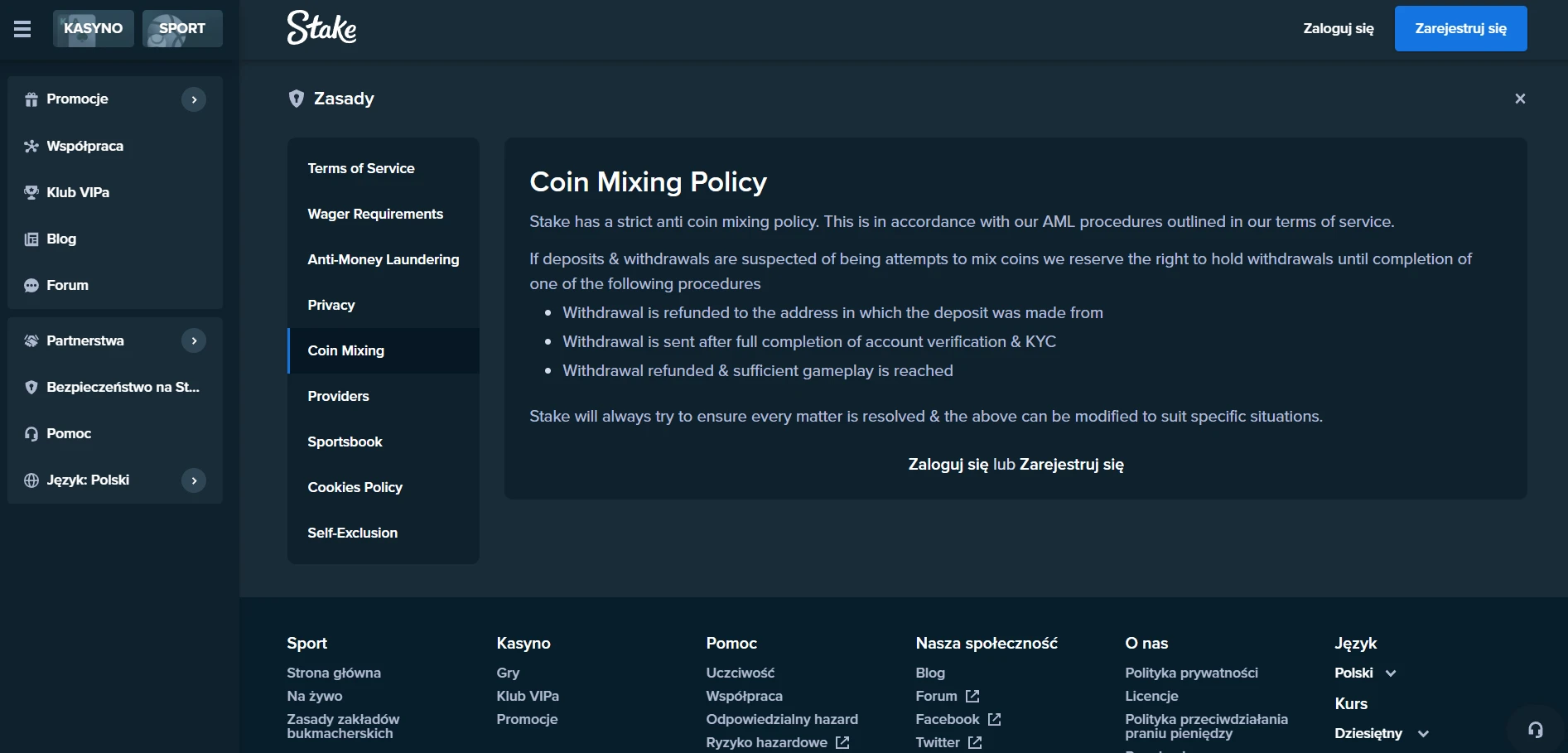Open the Privacy section
The height and width of the screenshot is (753, 1568).
tap(384, 305)
